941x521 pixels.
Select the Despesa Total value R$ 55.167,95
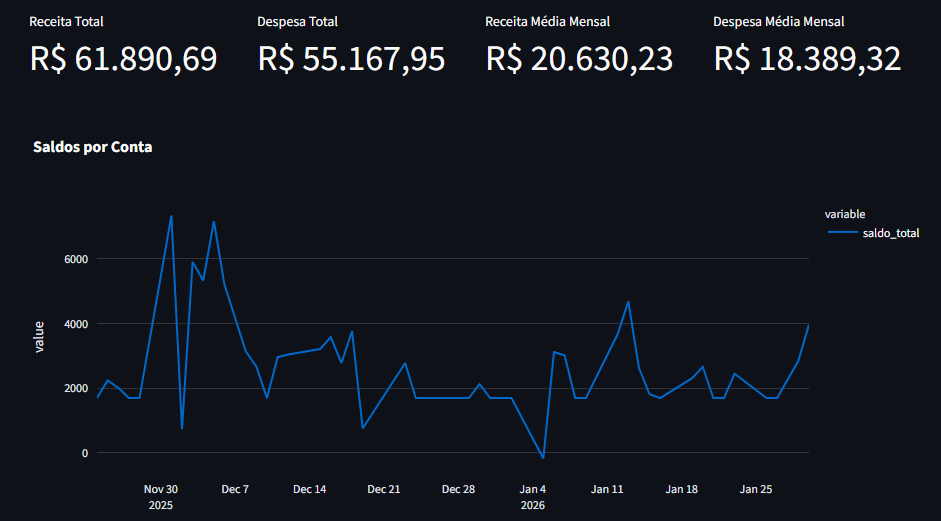click(x=351, y=59)
